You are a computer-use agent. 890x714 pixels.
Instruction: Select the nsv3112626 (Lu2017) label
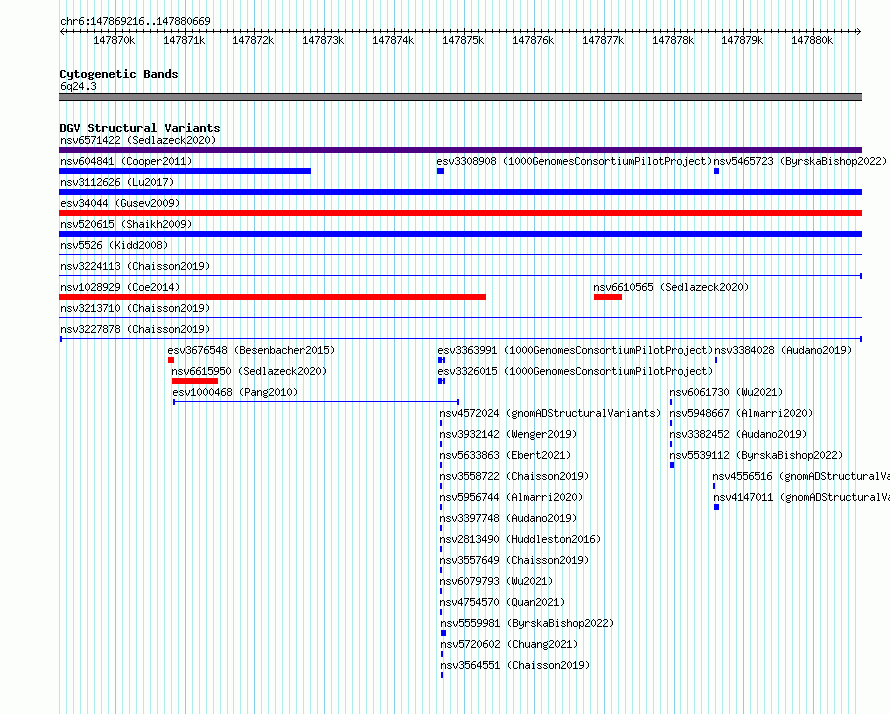(117, 182)
